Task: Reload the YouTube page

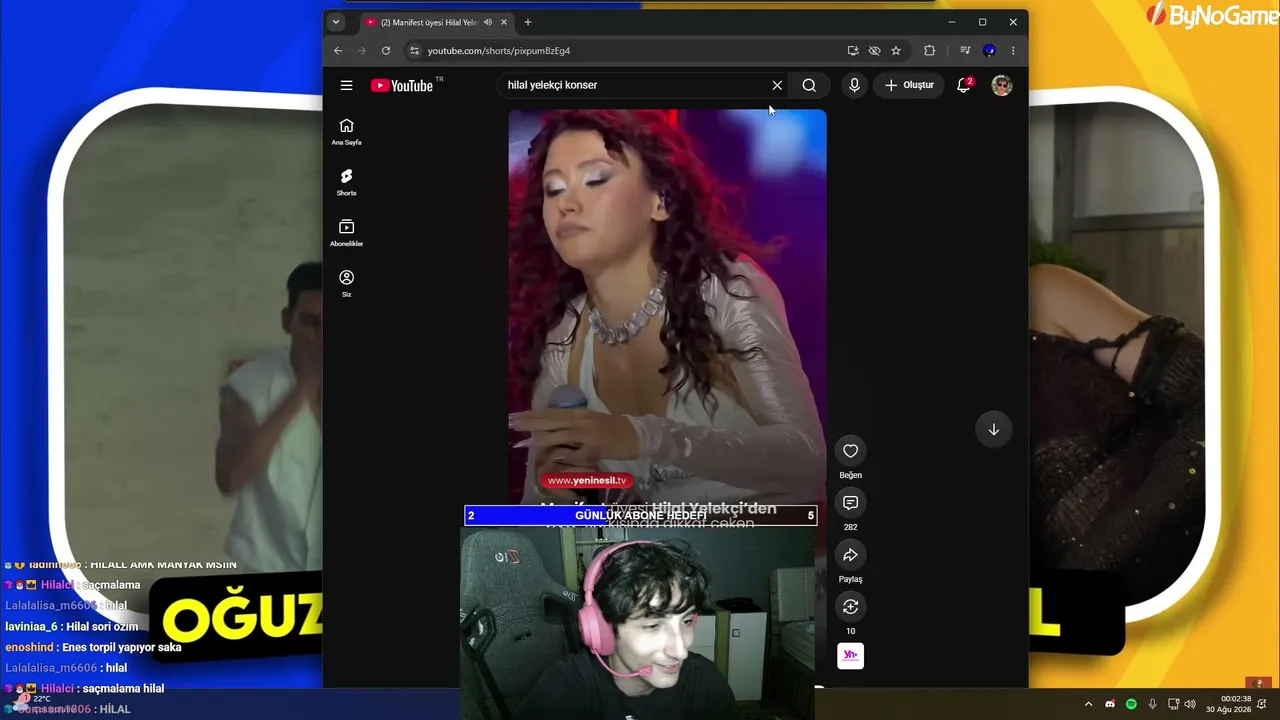Action: pyautogui.click(x=386, y=51)
